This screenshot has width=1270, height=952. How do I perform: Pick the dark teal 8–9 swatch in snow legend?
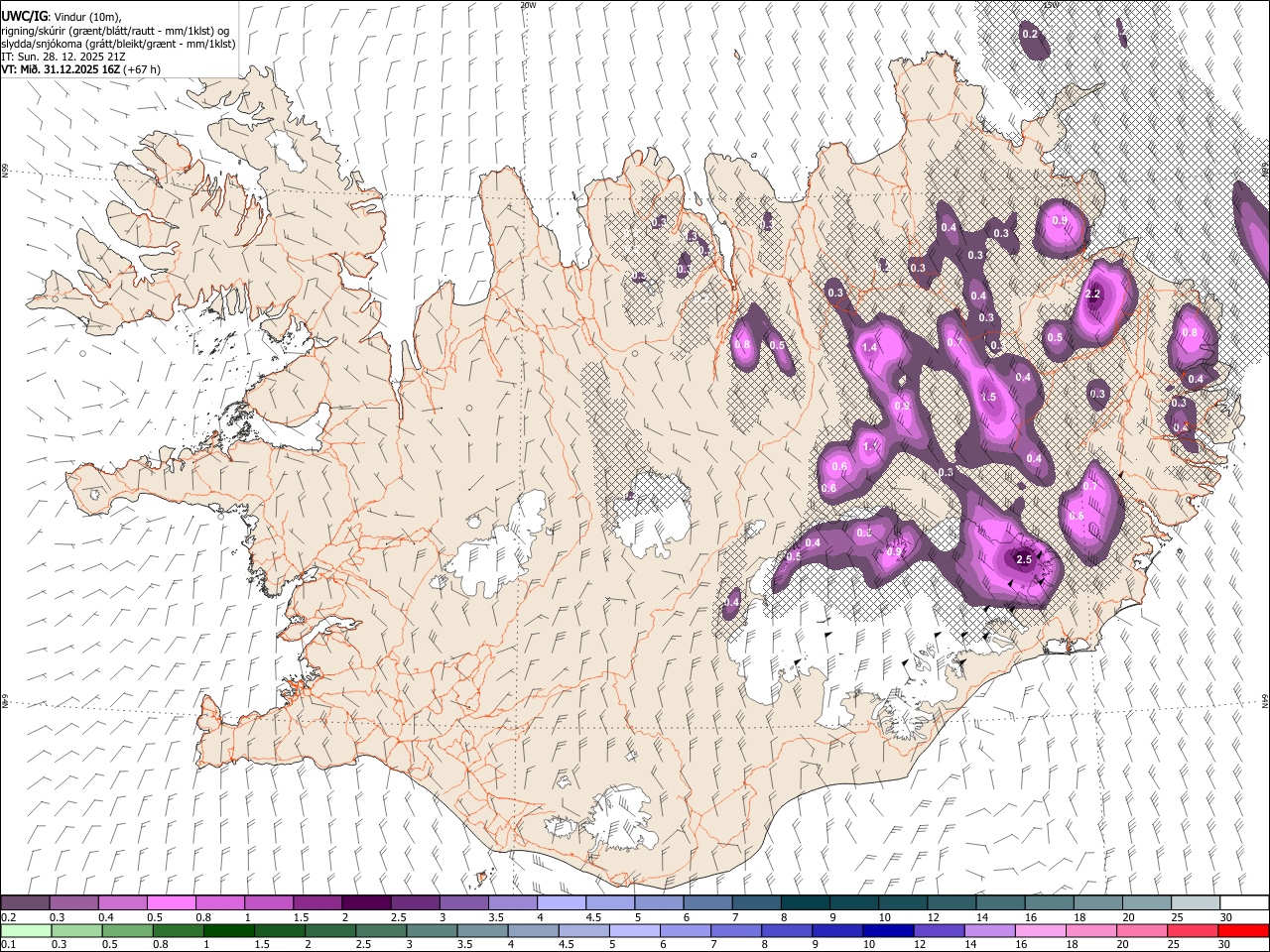pyautogui.click(x=805, y=903)
